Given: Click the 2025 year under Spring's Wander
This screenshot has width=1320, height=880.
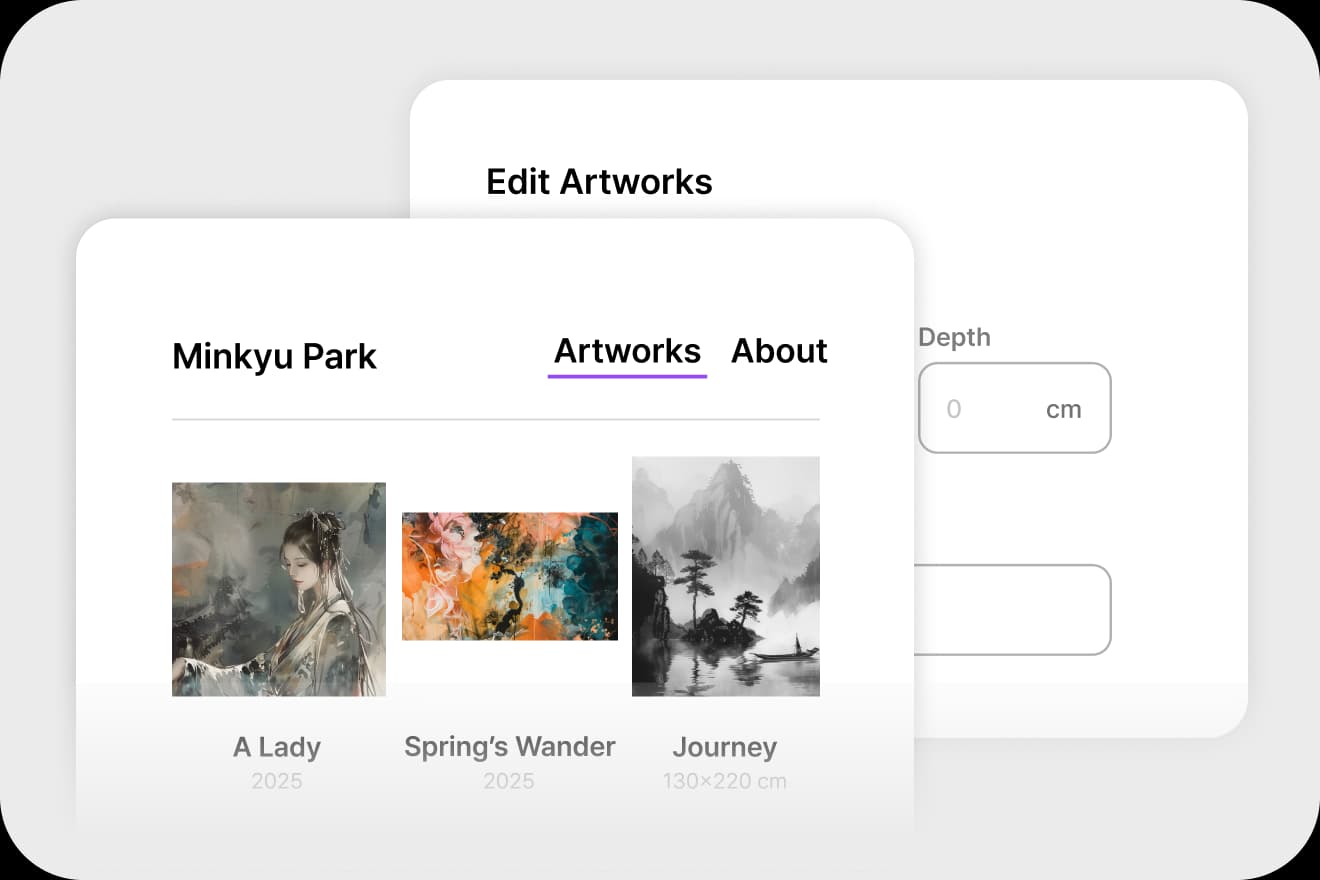Looking at the screenshot, I should [x=509, y=781].
